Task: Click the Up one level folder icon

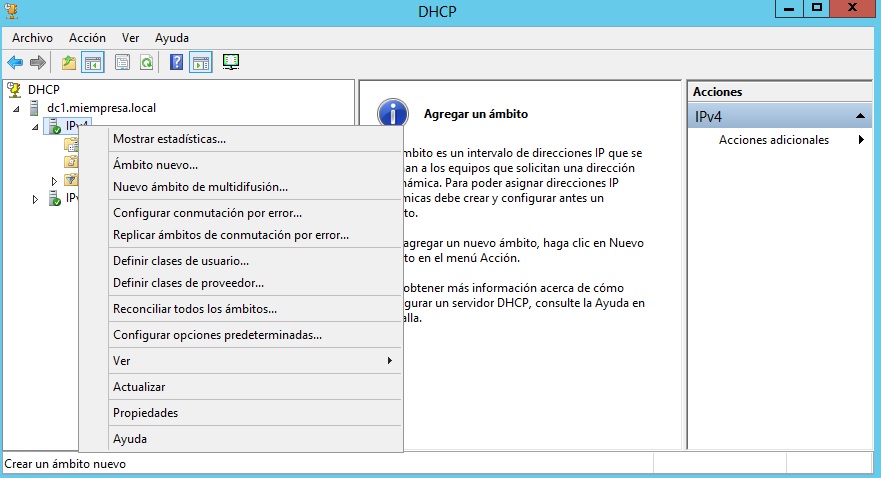Action: point(68,63)
